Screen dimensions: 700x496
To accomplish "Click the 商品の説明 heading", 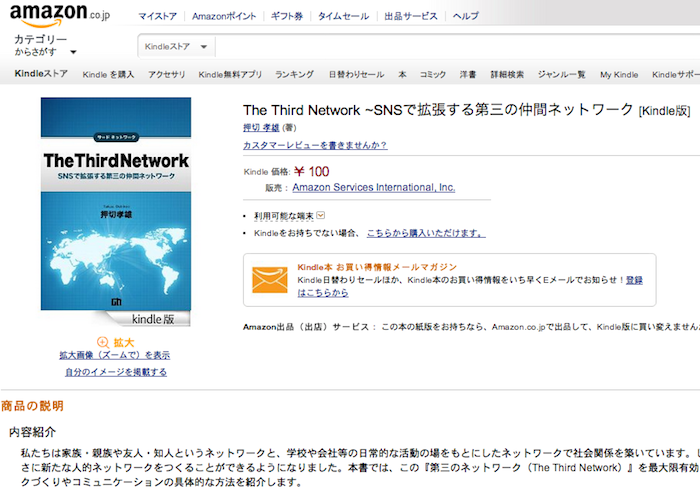I will (x=32, y=406).
